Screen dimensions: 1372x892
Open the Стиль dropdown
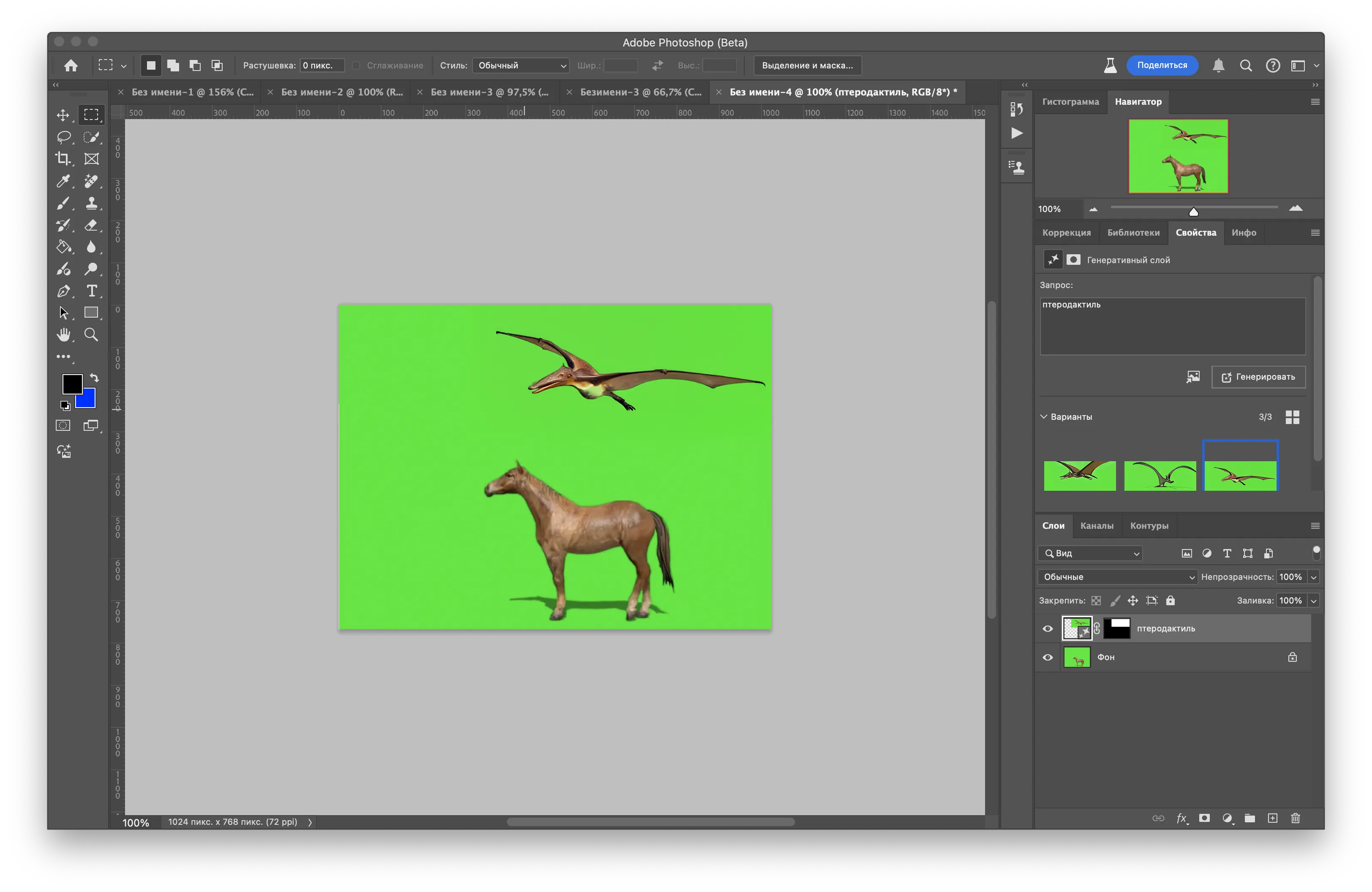[x=520, y=66]
